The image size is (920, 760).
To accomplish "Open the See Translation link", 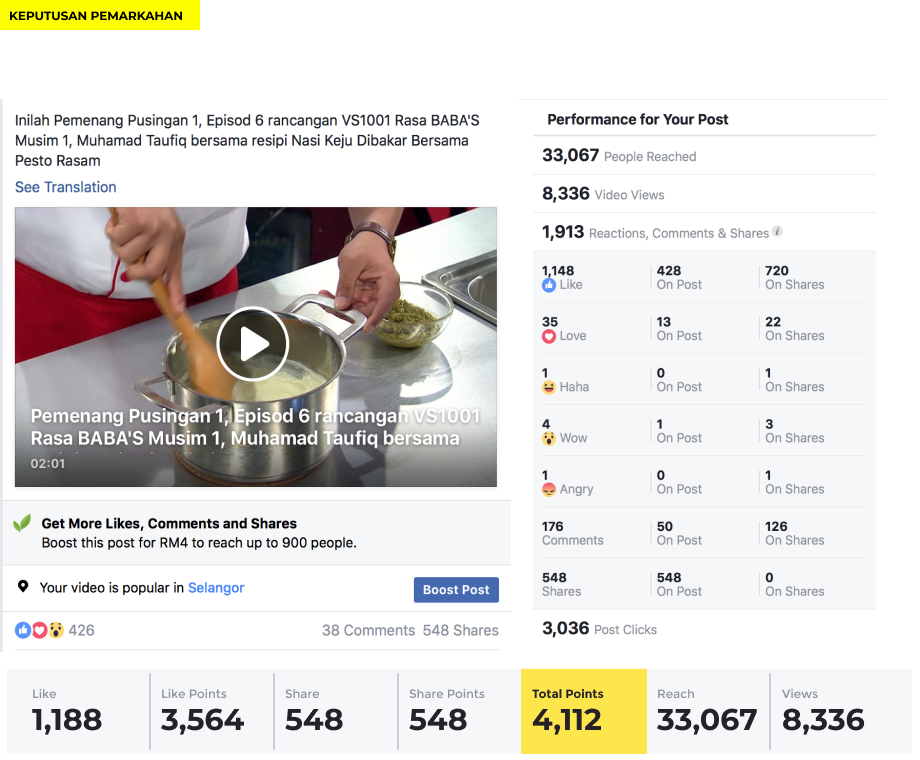I will [66, 187].
